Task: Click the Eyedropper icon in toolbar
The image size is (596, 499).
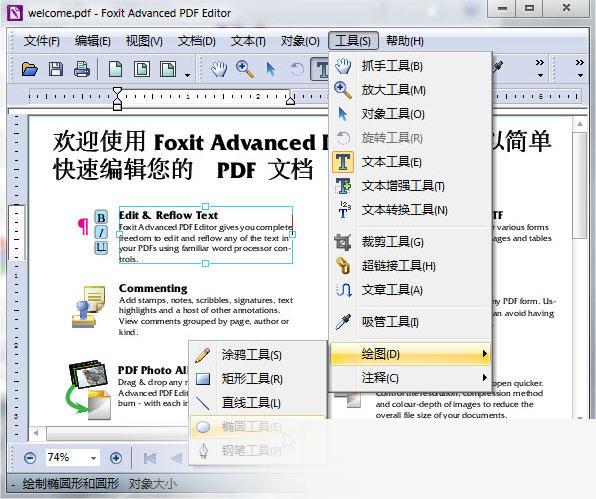Action: [497, 67]
